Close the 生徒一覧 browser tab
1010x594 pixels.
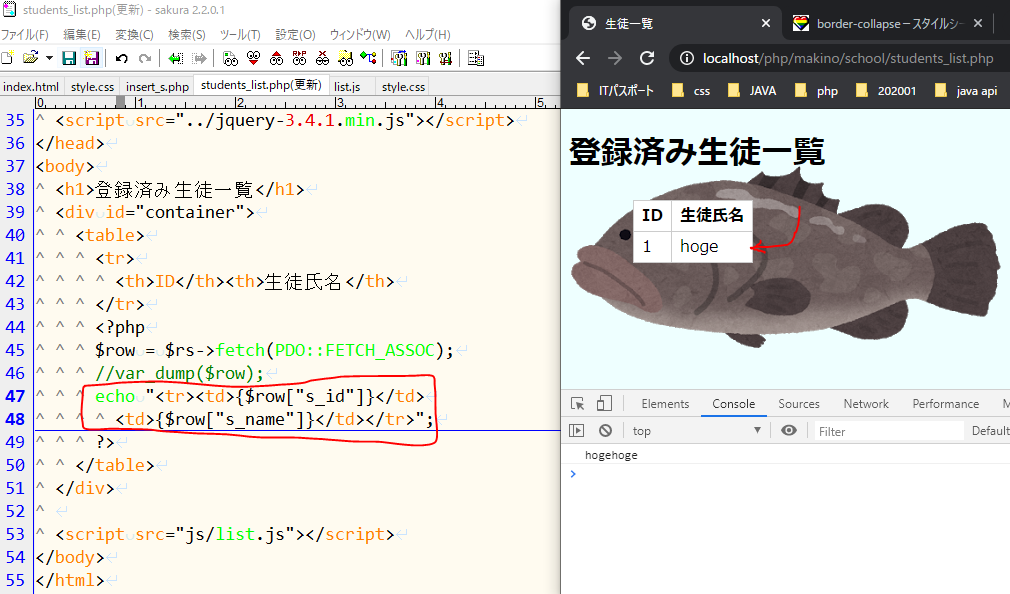766,23
